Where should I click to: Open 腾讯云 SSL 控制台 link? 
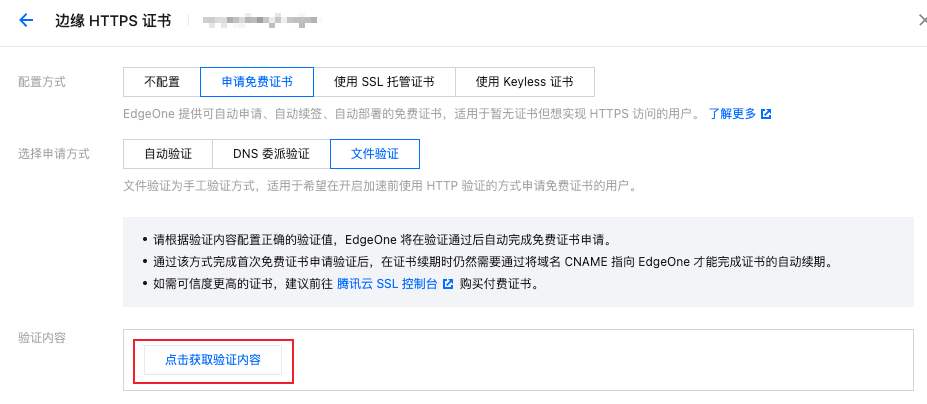click(387, 284)
